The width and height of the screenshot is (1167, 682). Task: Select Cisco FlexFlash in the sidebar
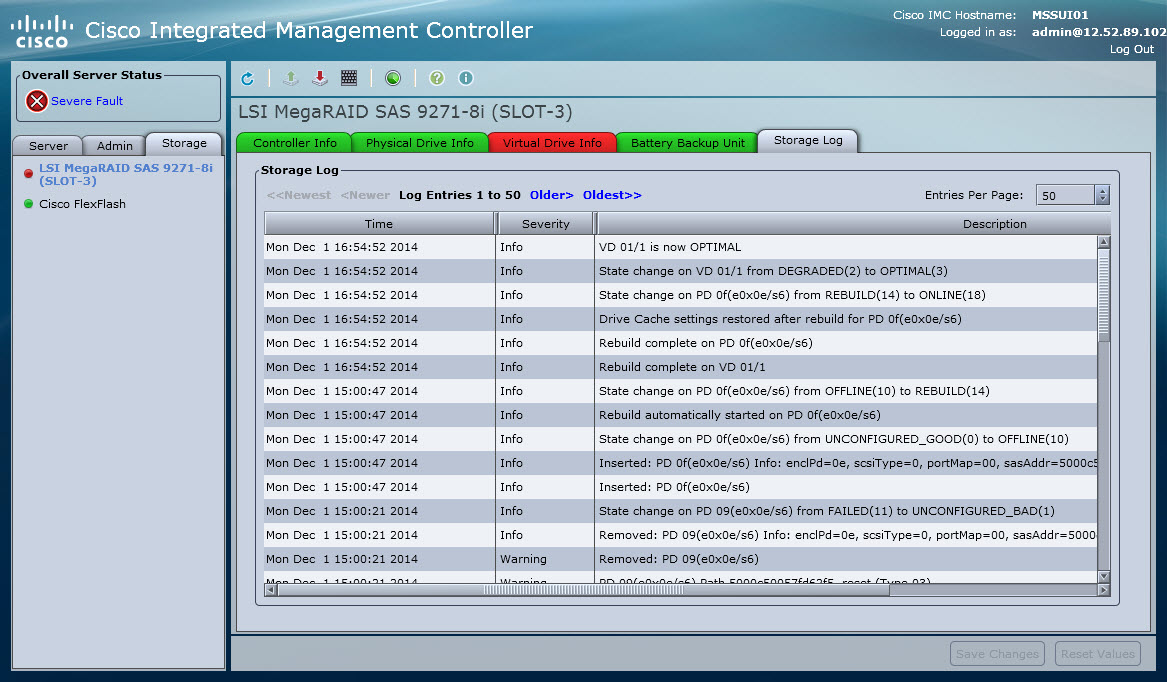(83, 204)
